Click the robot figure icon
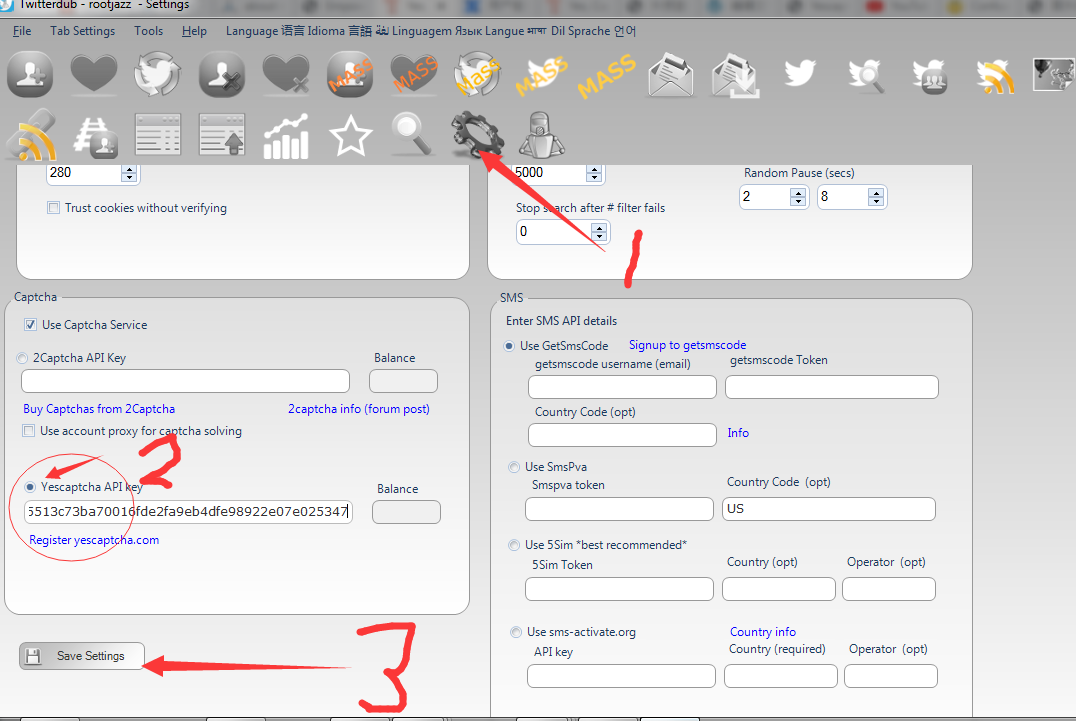The height and width of the screenshot is (721, 1076). (x=541, y=134)
